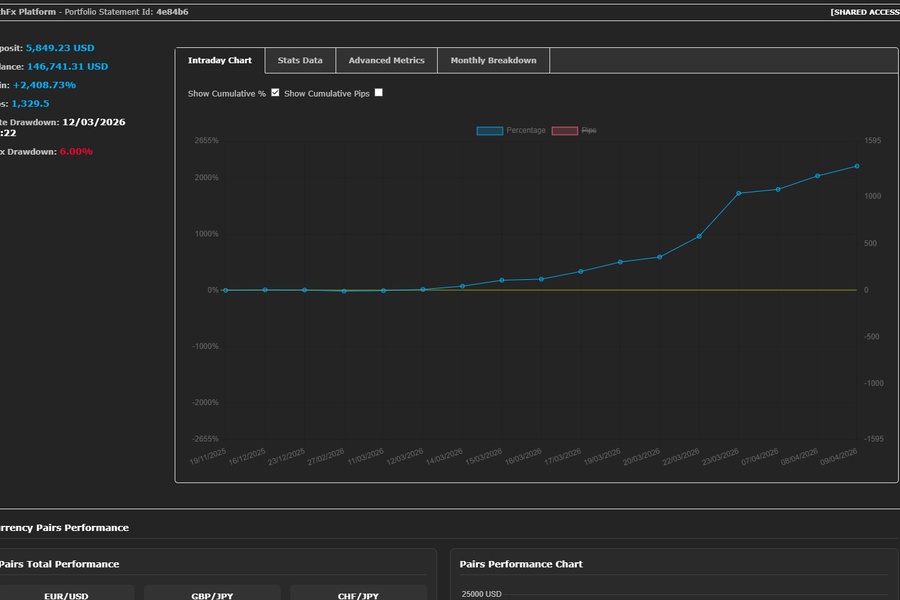
Task: Click the balance value 146,741.31 USD
Action: coord(67,67)
